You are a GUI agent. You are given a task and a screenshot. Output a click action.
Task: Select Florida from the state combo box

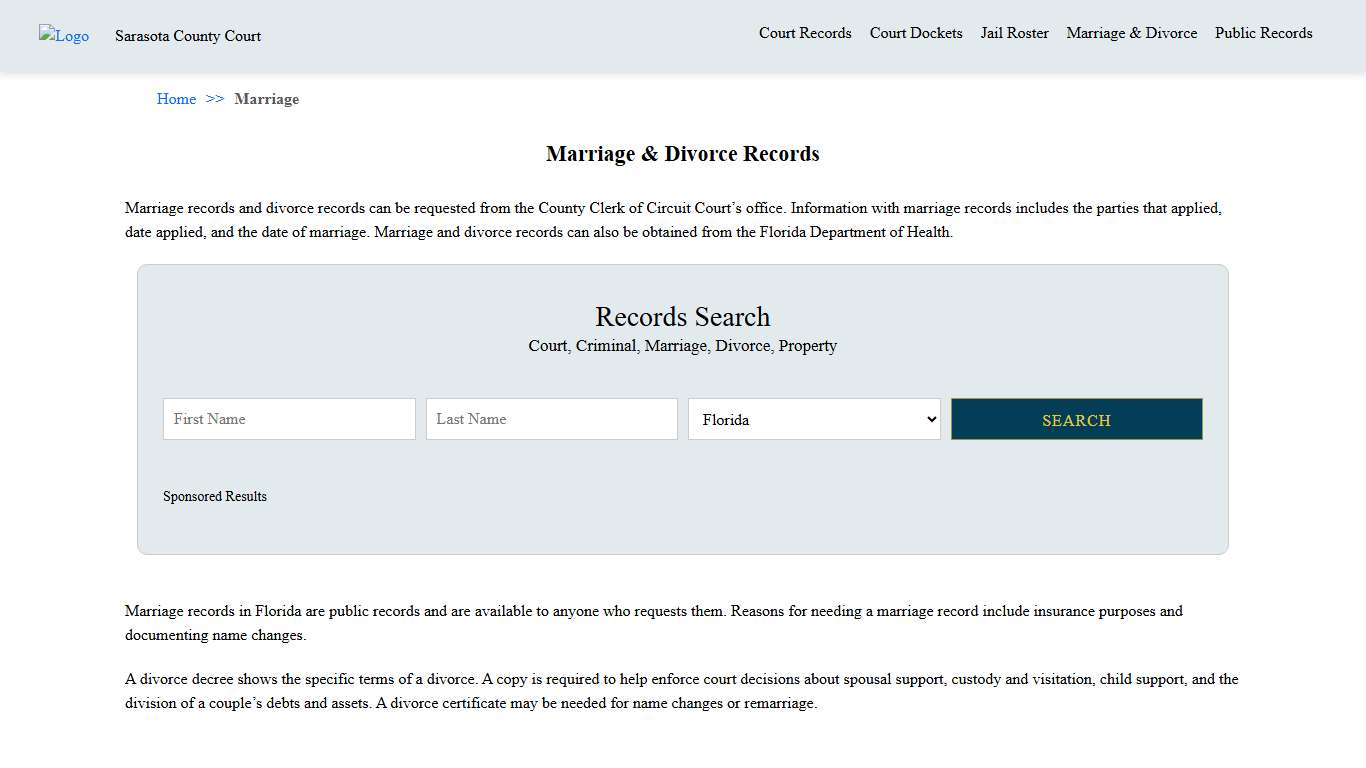tap(814, 419)
